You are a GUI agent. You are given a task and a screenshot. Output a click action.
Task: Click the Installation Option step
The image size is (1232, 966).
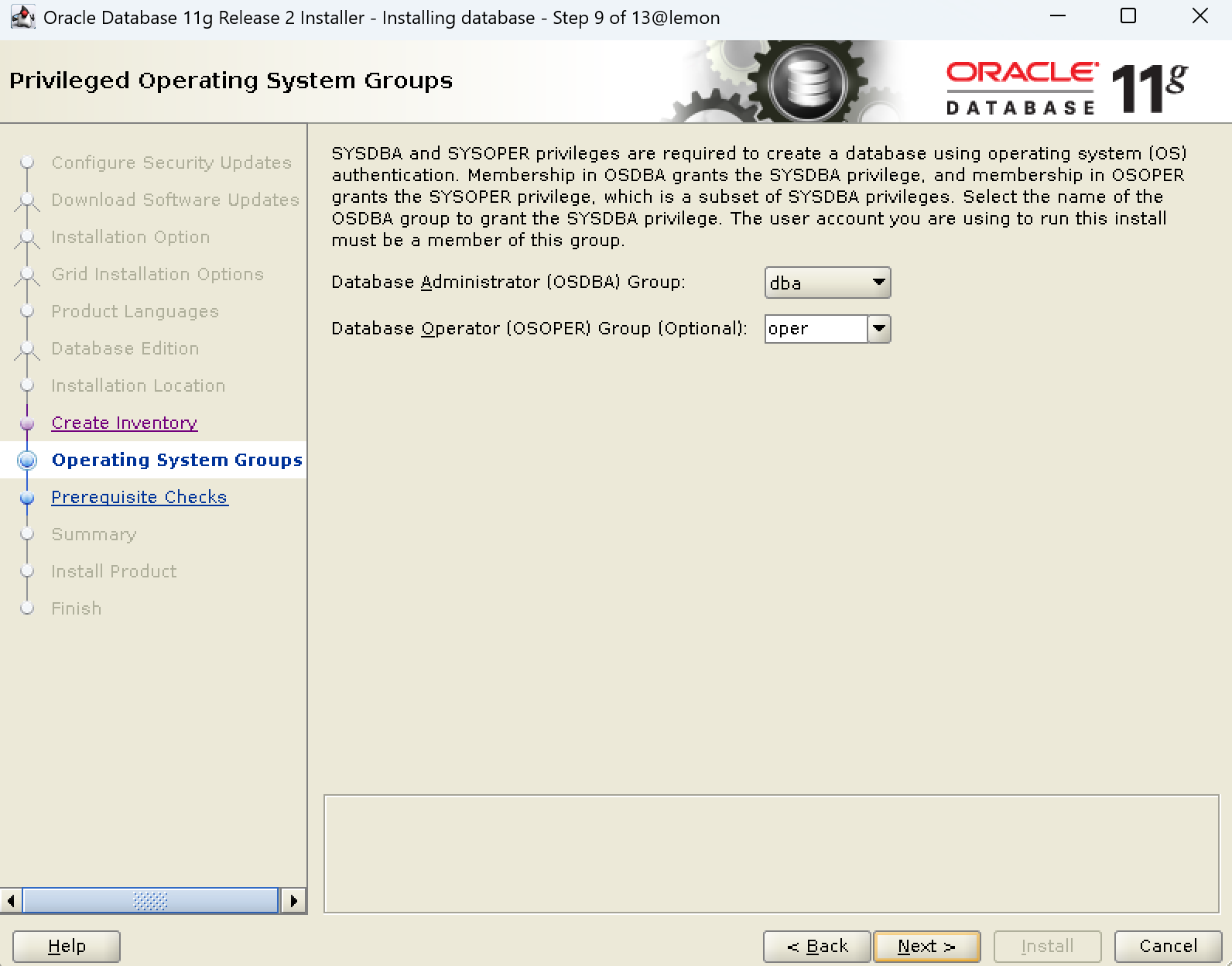point(131,237)
